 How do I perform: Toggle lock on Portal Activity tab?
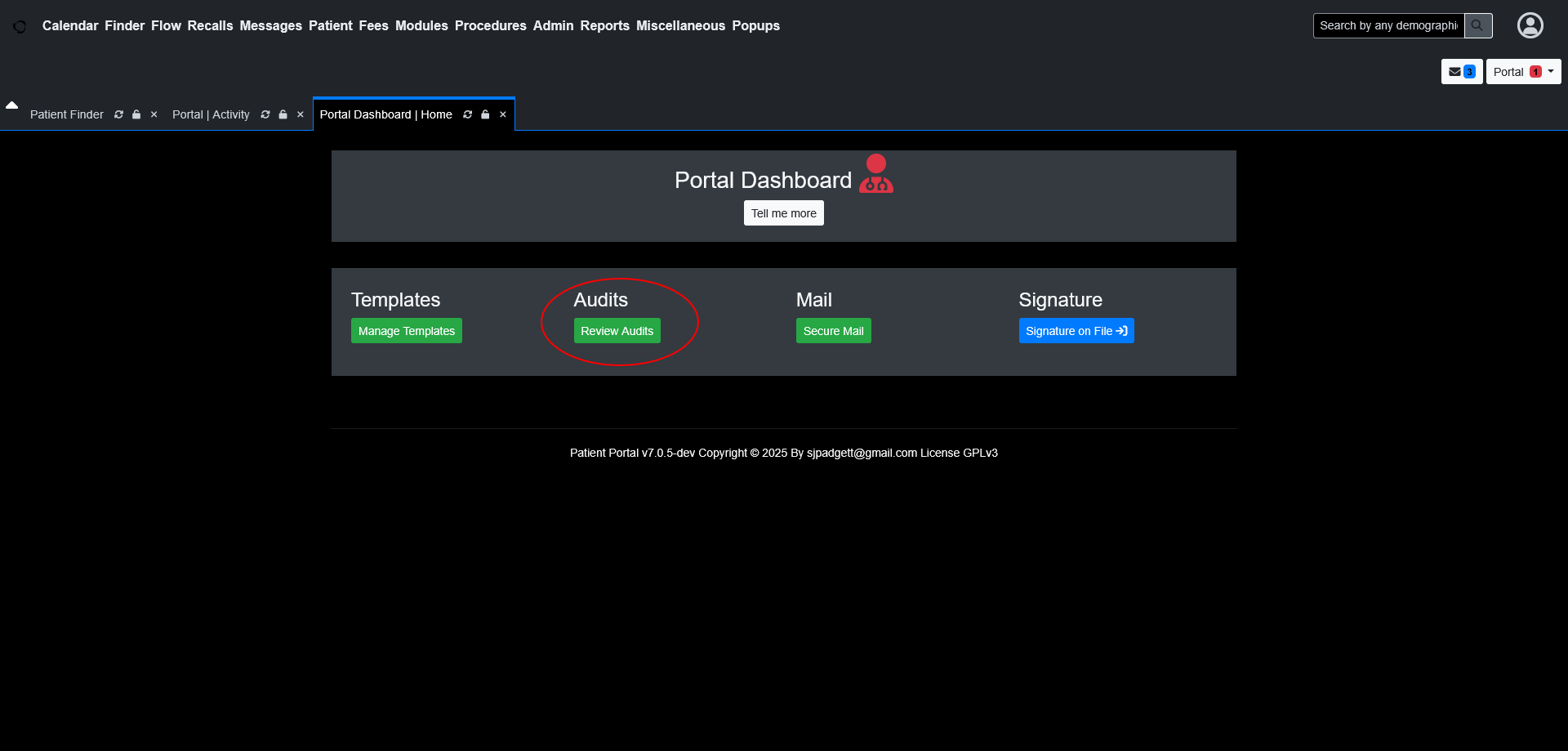[283, 114]
